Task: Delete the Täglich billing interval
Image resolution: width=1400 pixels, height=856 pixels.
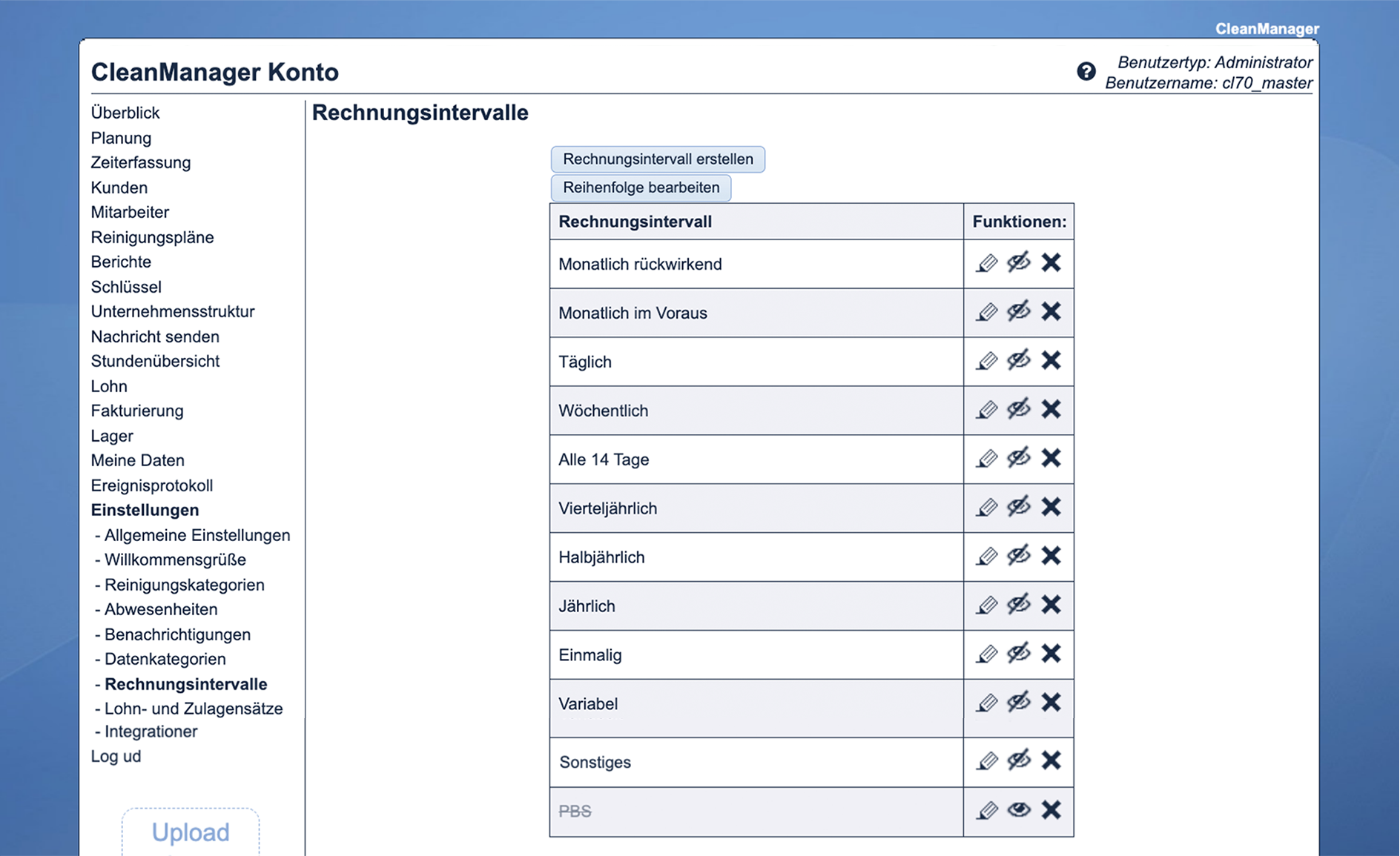Action: pos(1051,361)
